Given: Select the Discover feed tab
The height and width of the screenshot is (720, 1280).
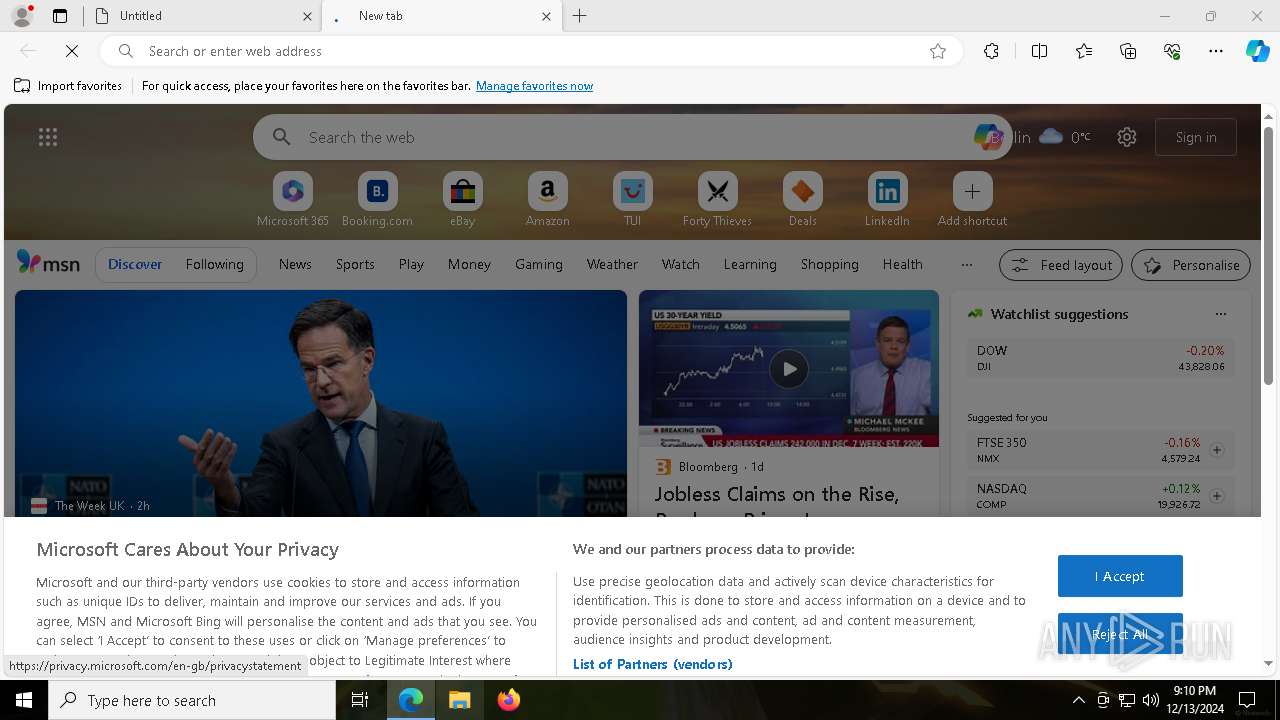Looking at the screenshot, I should click(135, 264).
